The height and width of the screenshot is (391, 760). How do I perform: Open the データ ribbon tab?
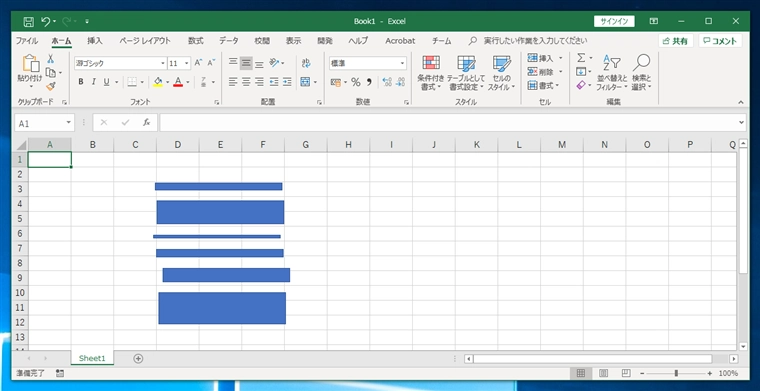coord(229,41)
